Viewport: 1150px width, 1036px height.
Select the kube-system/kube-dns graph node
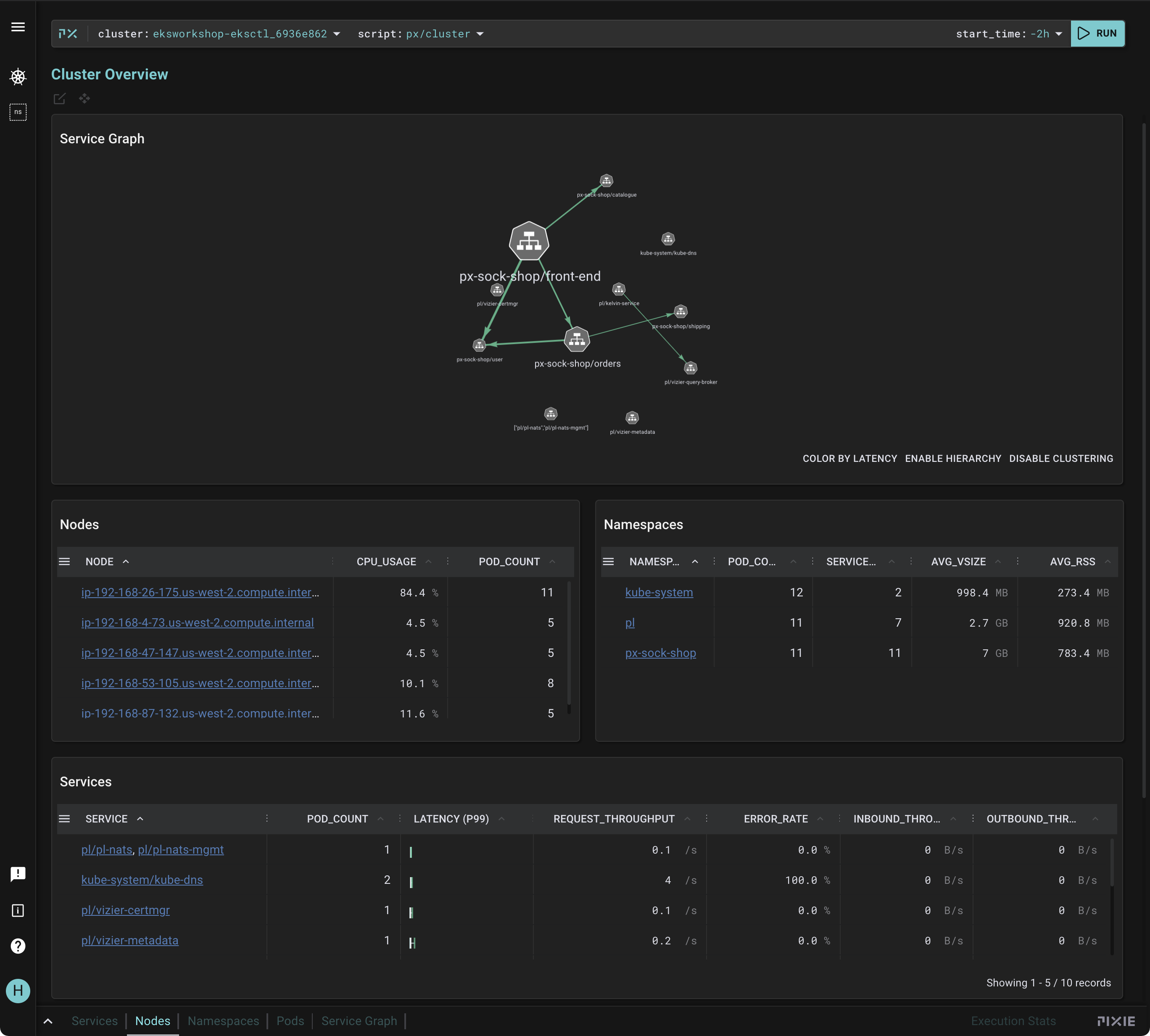(668, 239)
